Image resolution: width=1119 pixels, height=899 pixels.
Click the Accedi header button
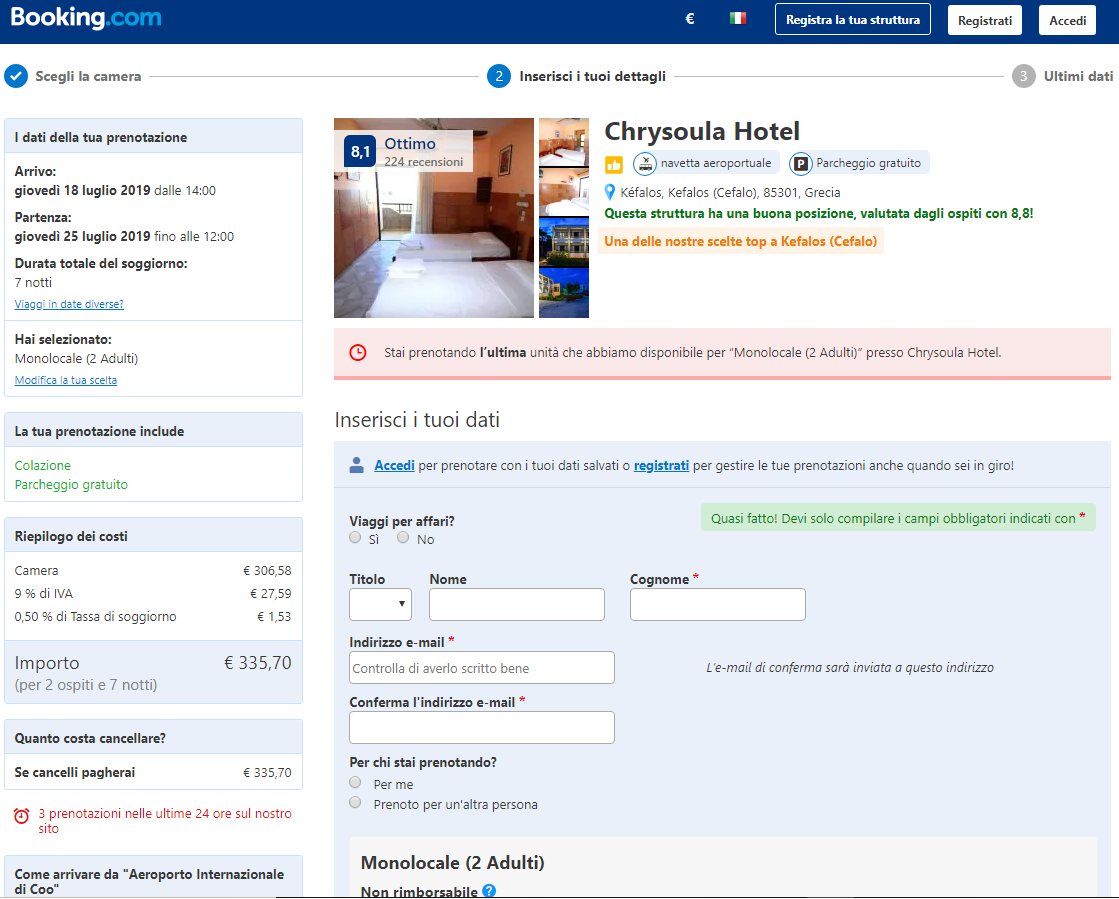coord(1068,20)
